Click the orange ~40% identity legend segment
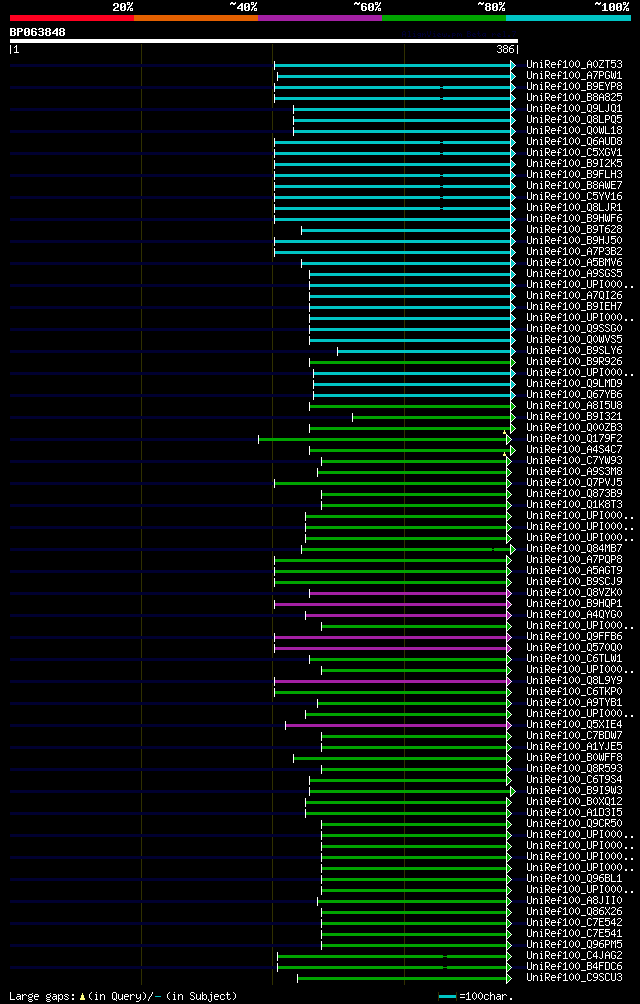This screenshot has width=640, height=1004. 196,18
